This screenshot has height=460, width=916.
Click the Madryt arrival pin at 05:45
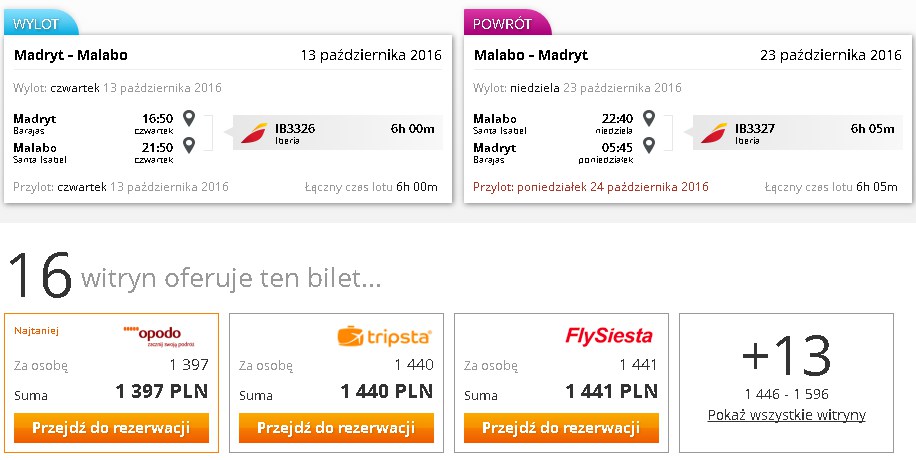pos(648,145)
